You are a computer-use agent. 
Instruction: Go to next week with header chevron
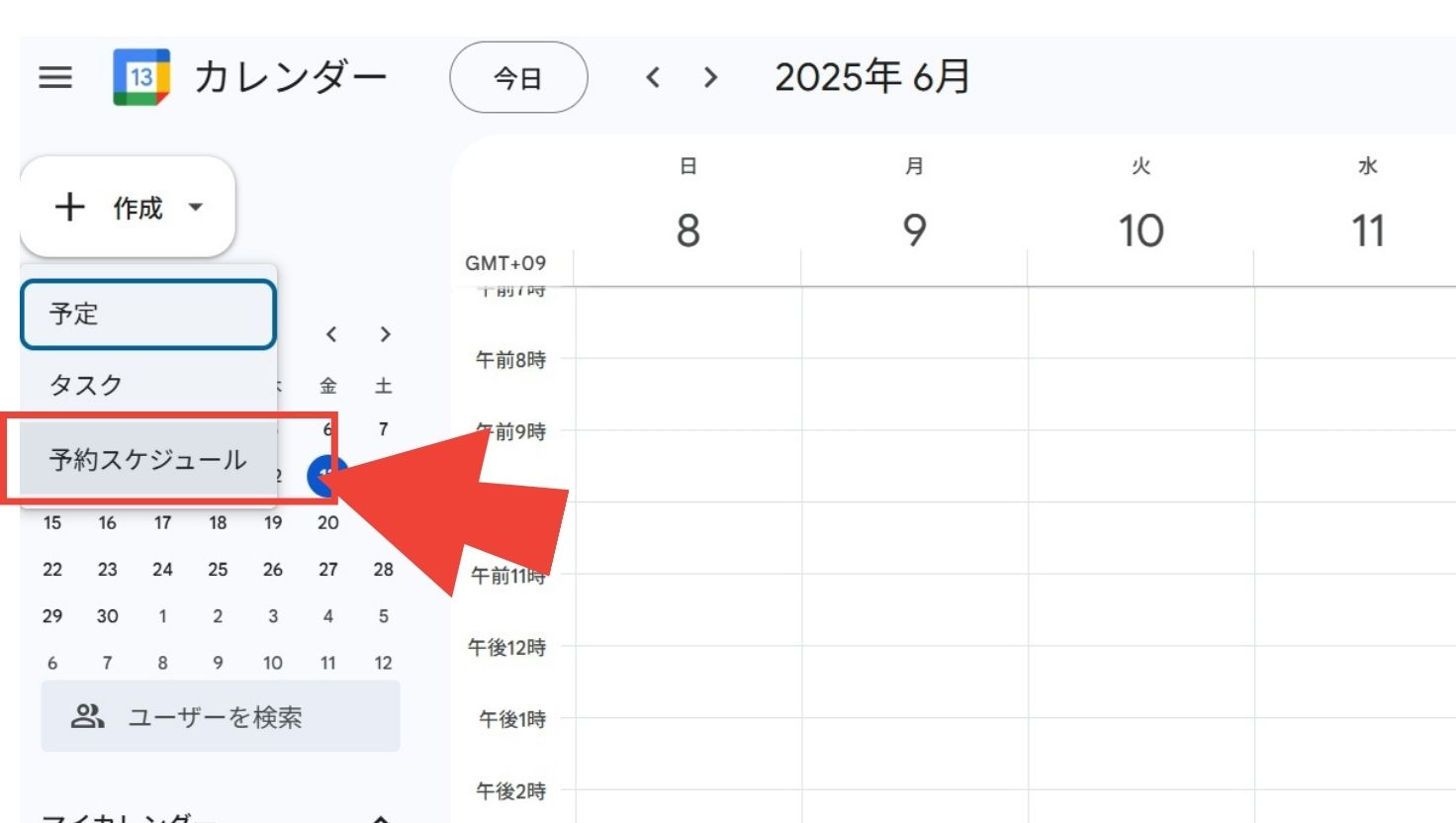(x=710, y=77)
